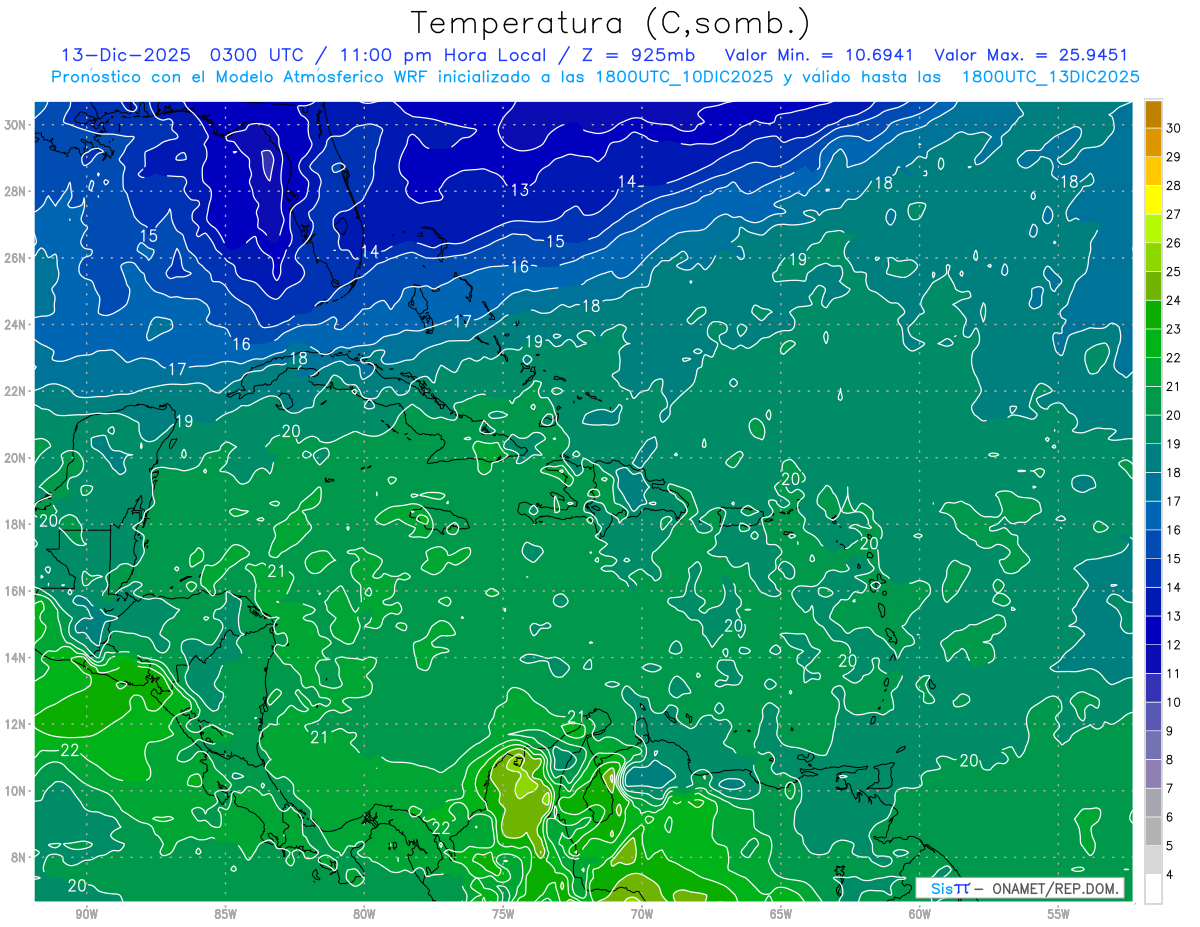The image size is (1200, 927).
Task: Click the '28N' latitude axis label
Action: click(16, 191)
